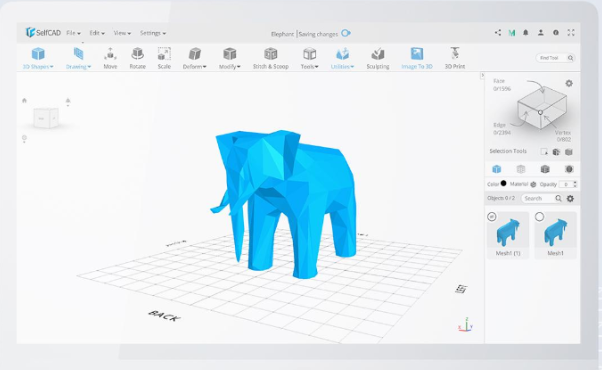Open the Settings menu

tap(153, 33)
